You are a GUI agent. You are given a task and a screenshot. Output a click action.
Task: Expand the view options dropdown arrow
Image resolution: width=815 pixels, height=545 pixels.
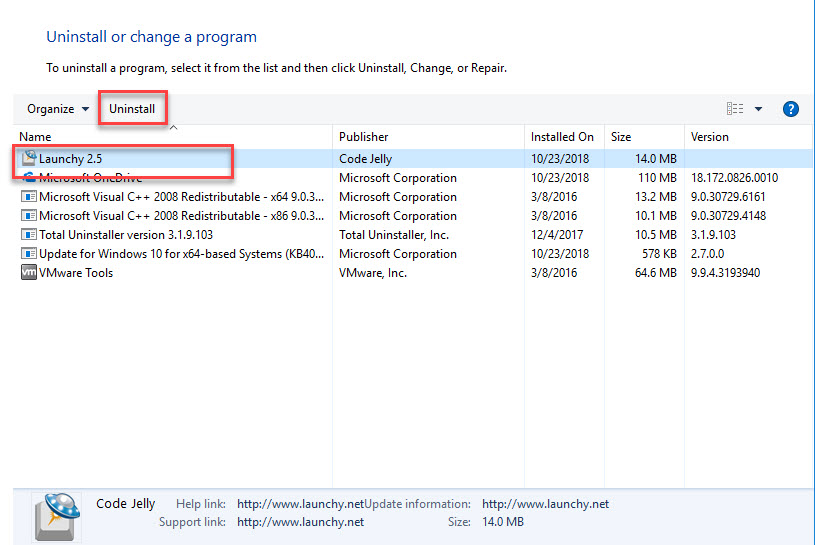coord(758,109)
